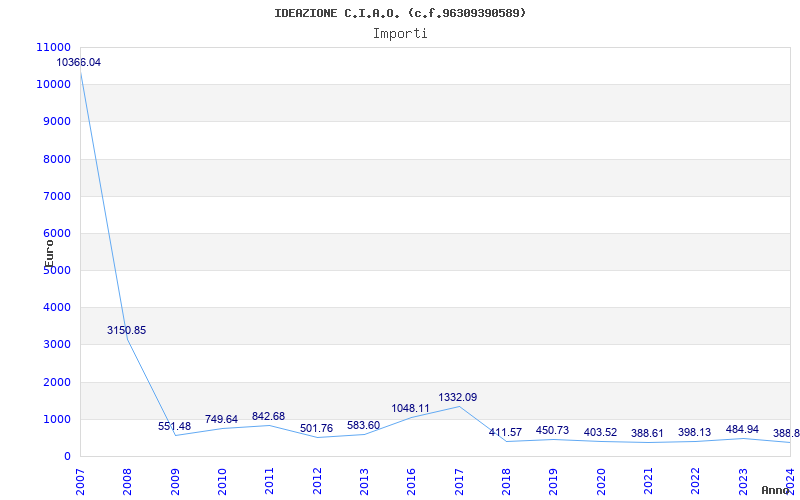Click x-axis year 2017
The image size is (800, 500).
(x=459, y=481)
